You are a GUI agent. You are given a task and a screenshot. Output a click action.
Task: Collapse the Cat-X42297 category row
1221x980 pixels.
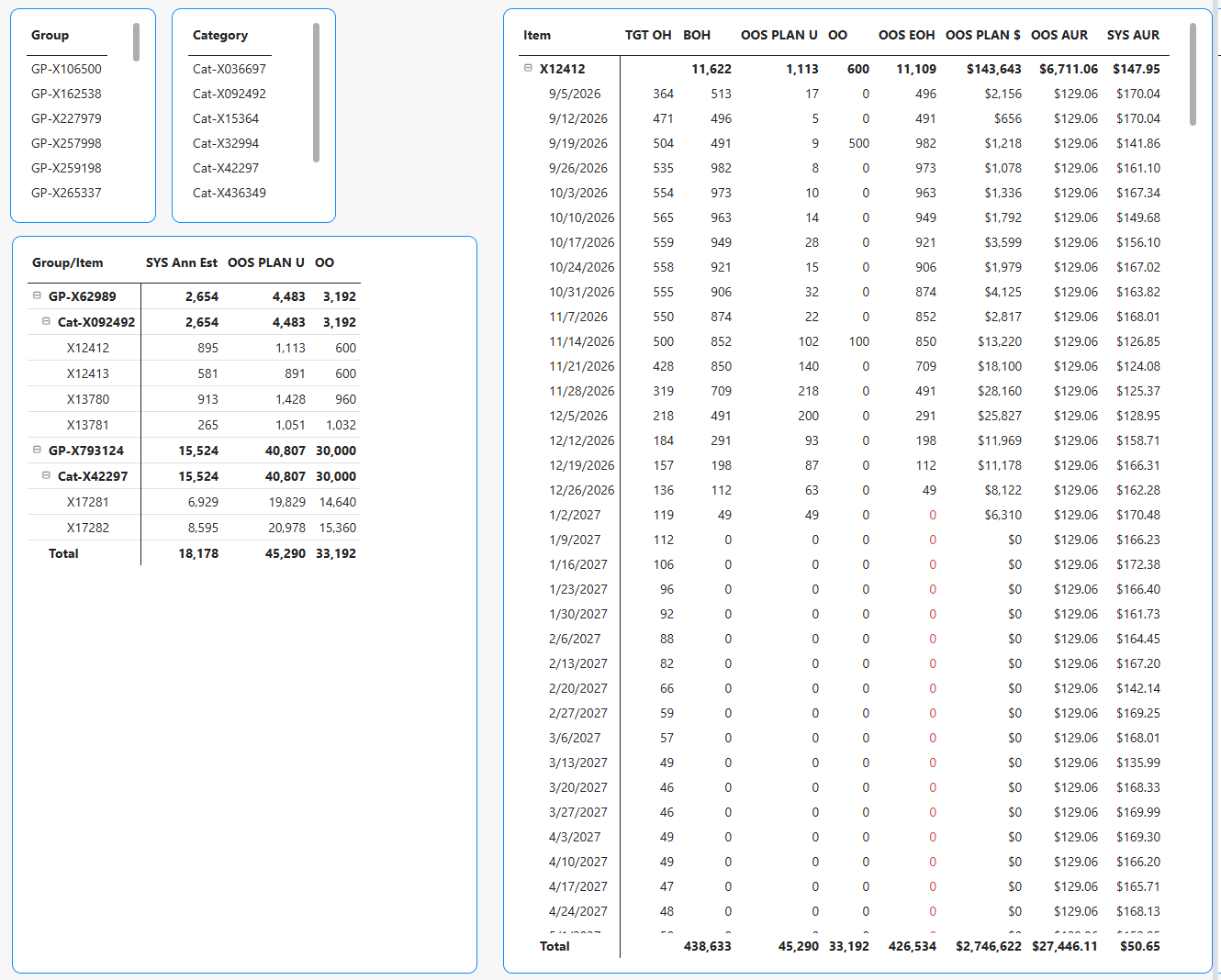coord(46,475)
